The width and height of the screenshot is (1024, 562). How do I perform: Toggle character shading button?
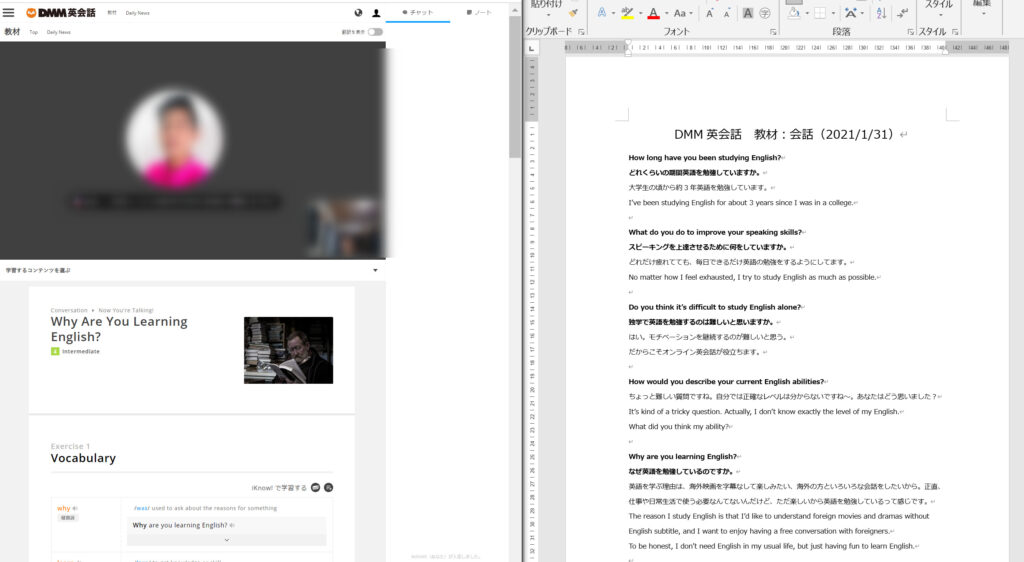(x=748, y=13)
